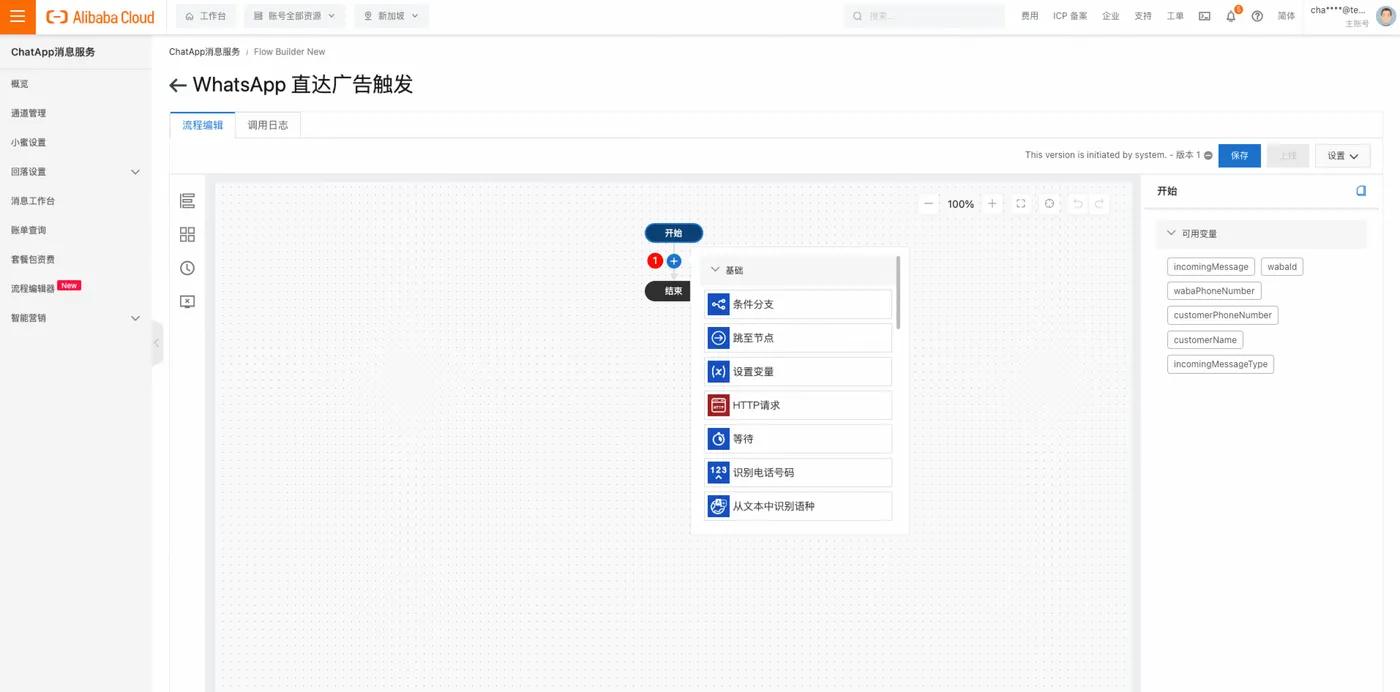Collapse the 可用变量 section

(x=1171, y=233)
